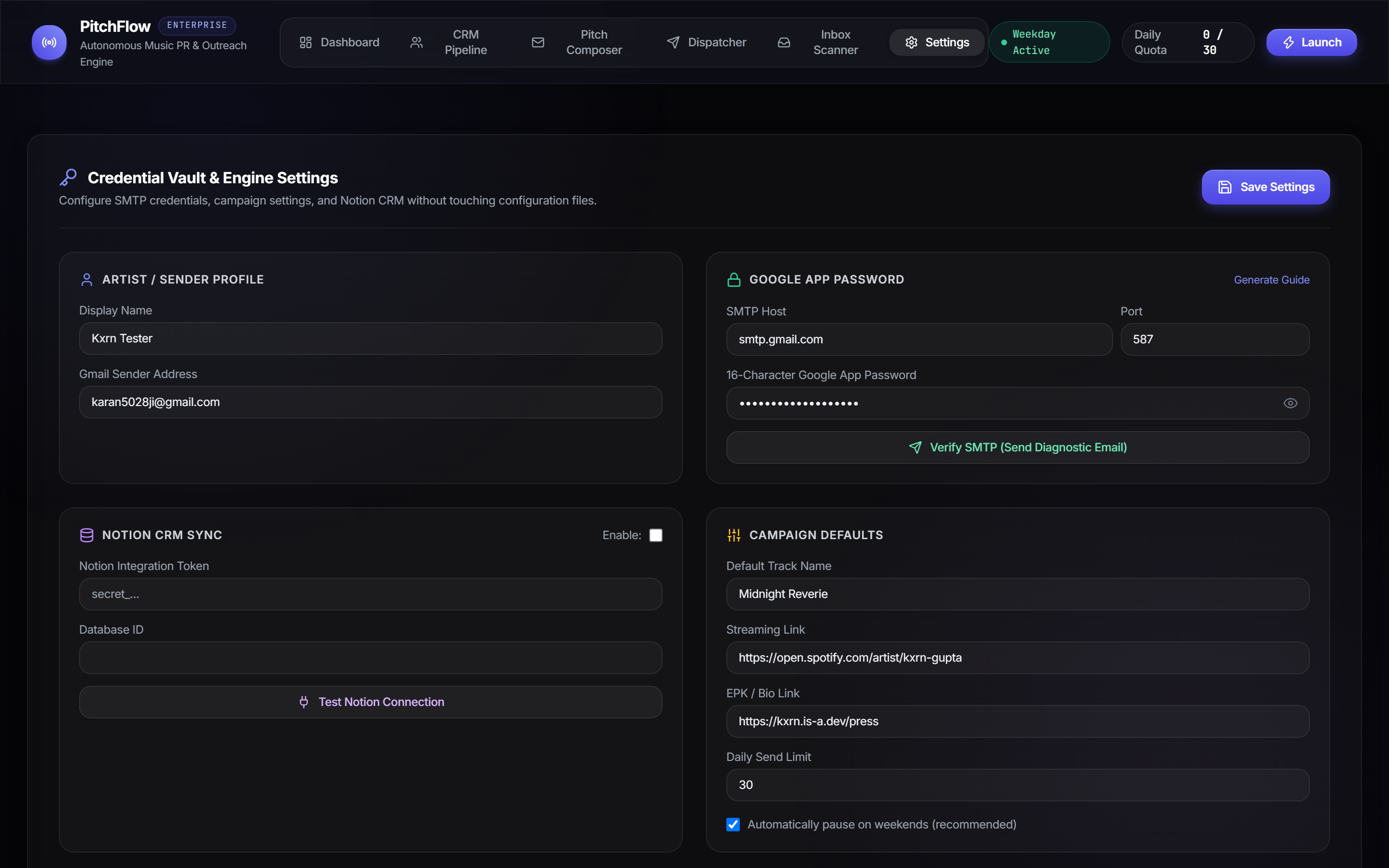Focus the Daily Send Limit field
The image size is (1389, 868).
click(x=1018, y=786)
